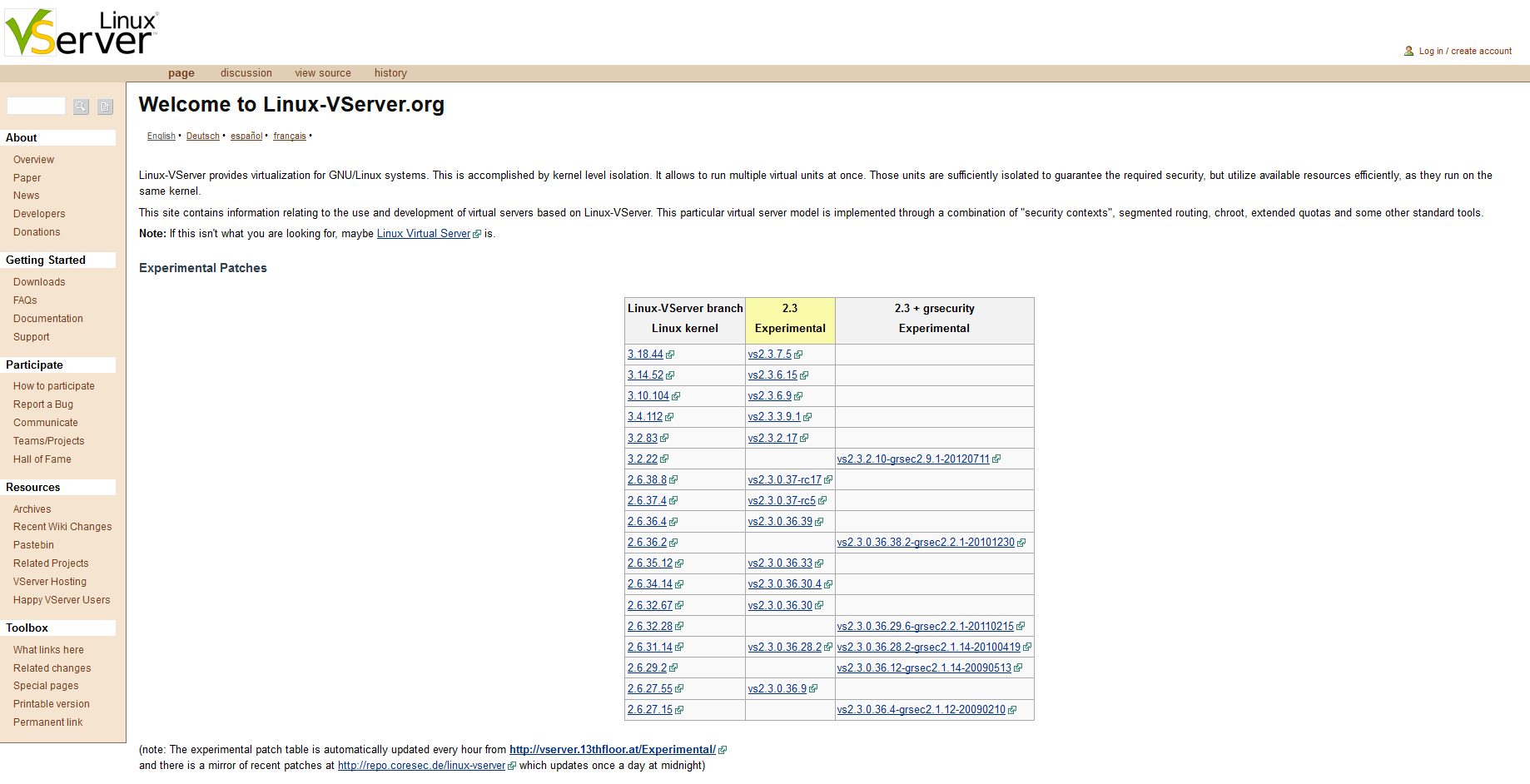Open Downloads in the sidebar
Viewport: 1530px width, 784px height.
click(x=39, y=282)
